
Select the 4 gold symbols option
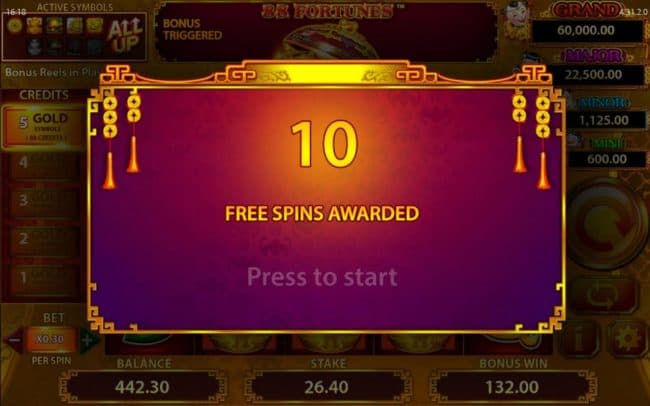tap(45, 165)
